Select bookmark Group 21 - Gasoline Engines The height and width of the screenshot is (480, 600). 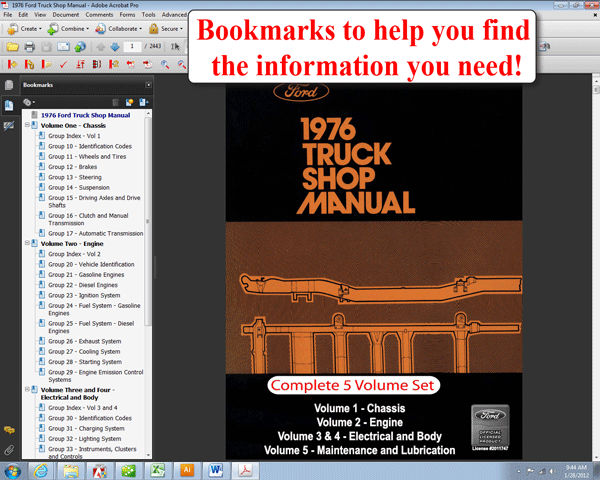pyautogui.click(x=86, y=275)
